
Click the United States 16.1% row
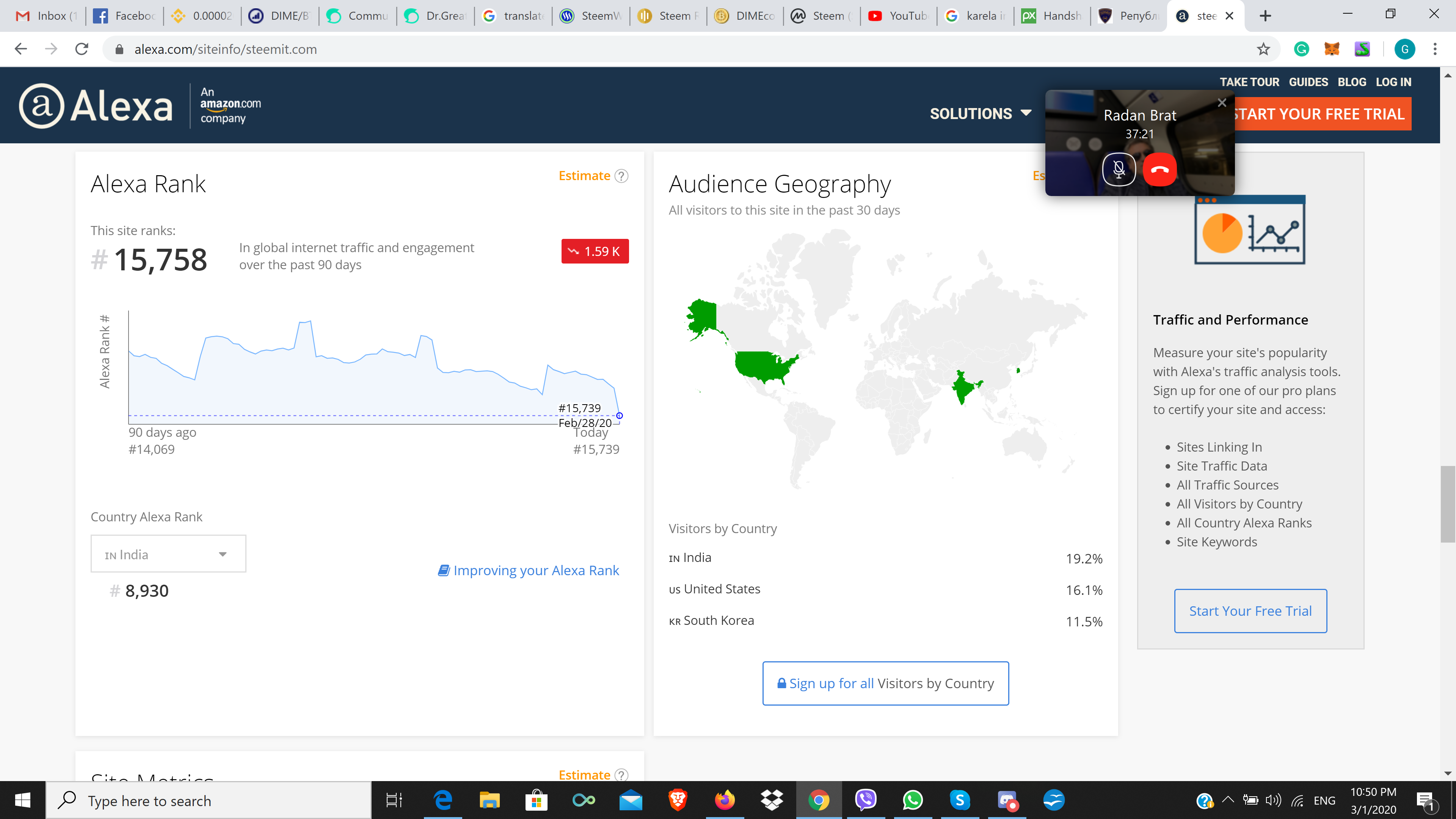point(886,589)
